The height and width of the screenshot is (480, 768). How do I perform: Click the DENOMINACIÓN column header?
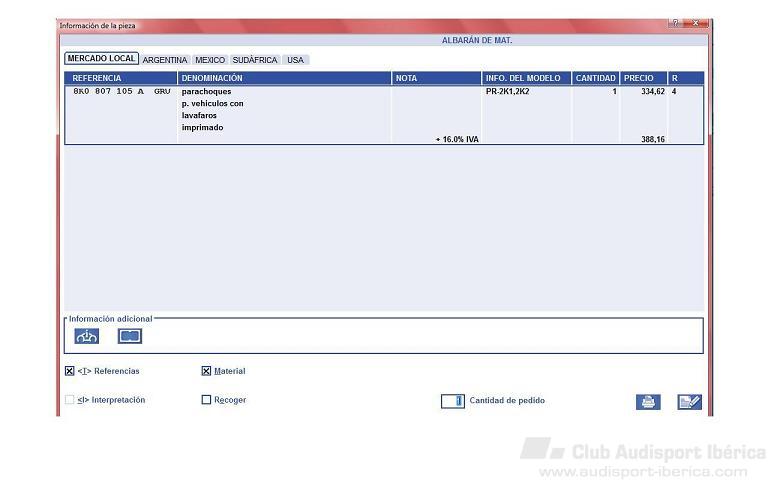(x=284, y=78)
